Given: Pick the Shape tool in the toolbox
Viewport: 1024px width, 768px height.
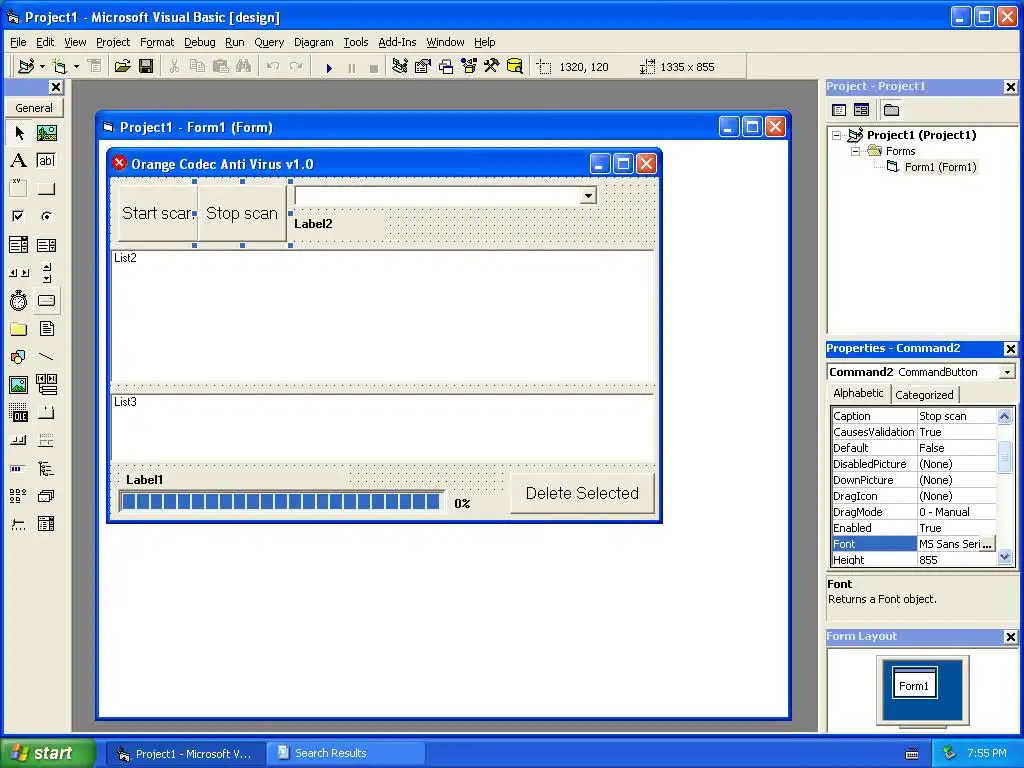Looking at the screenshot, I should point(19,357).
